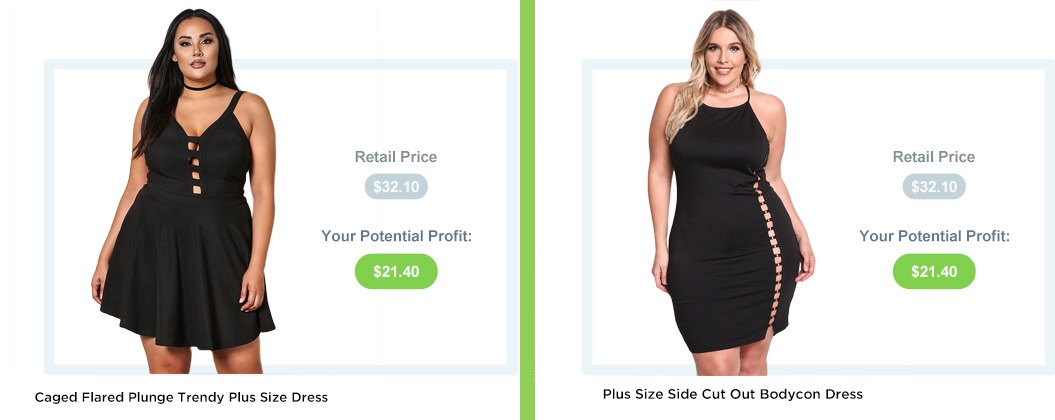Select the right product's Retail Price label

pos(933,157)
